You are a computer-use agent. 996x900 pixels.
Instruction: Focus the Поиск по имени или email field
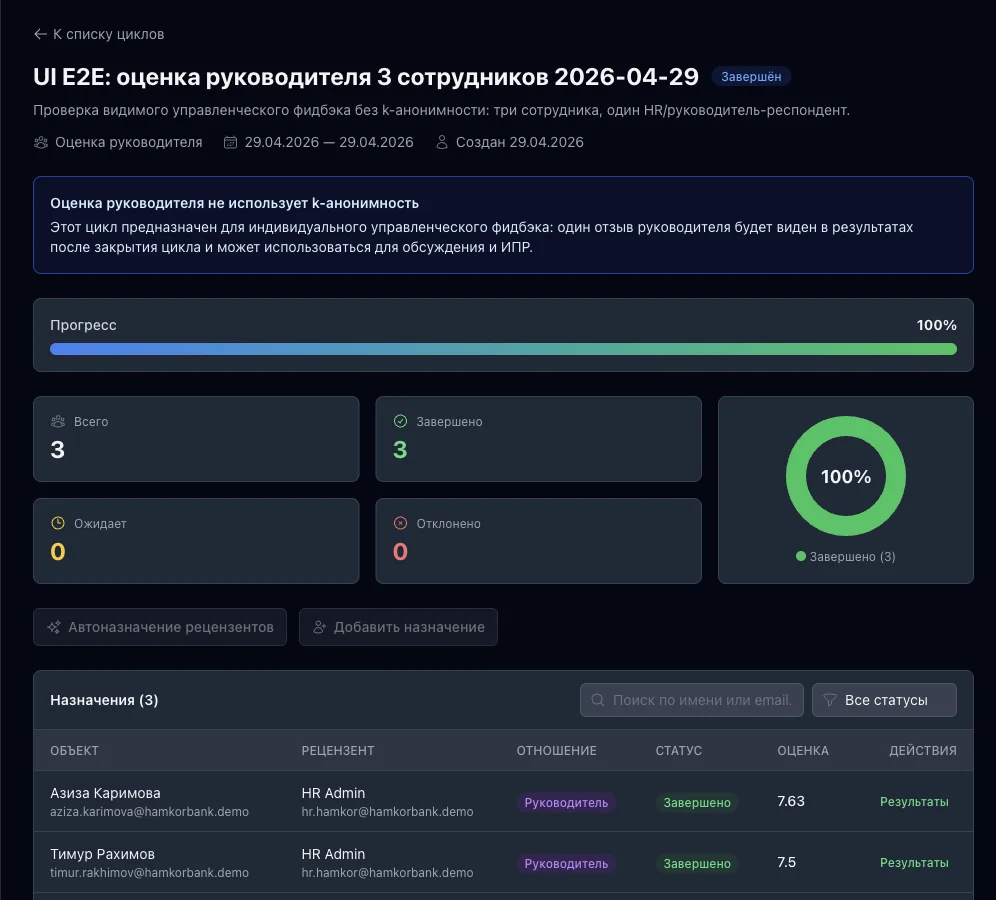[692, 700]
